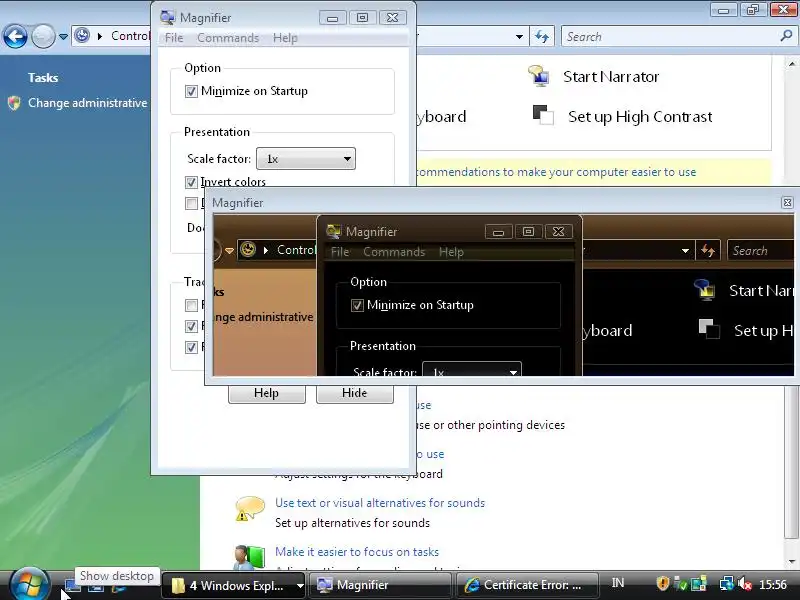Screen dimensions: 800x600
Task: Click the focus on tasks icon
Action: pos(250,557)
